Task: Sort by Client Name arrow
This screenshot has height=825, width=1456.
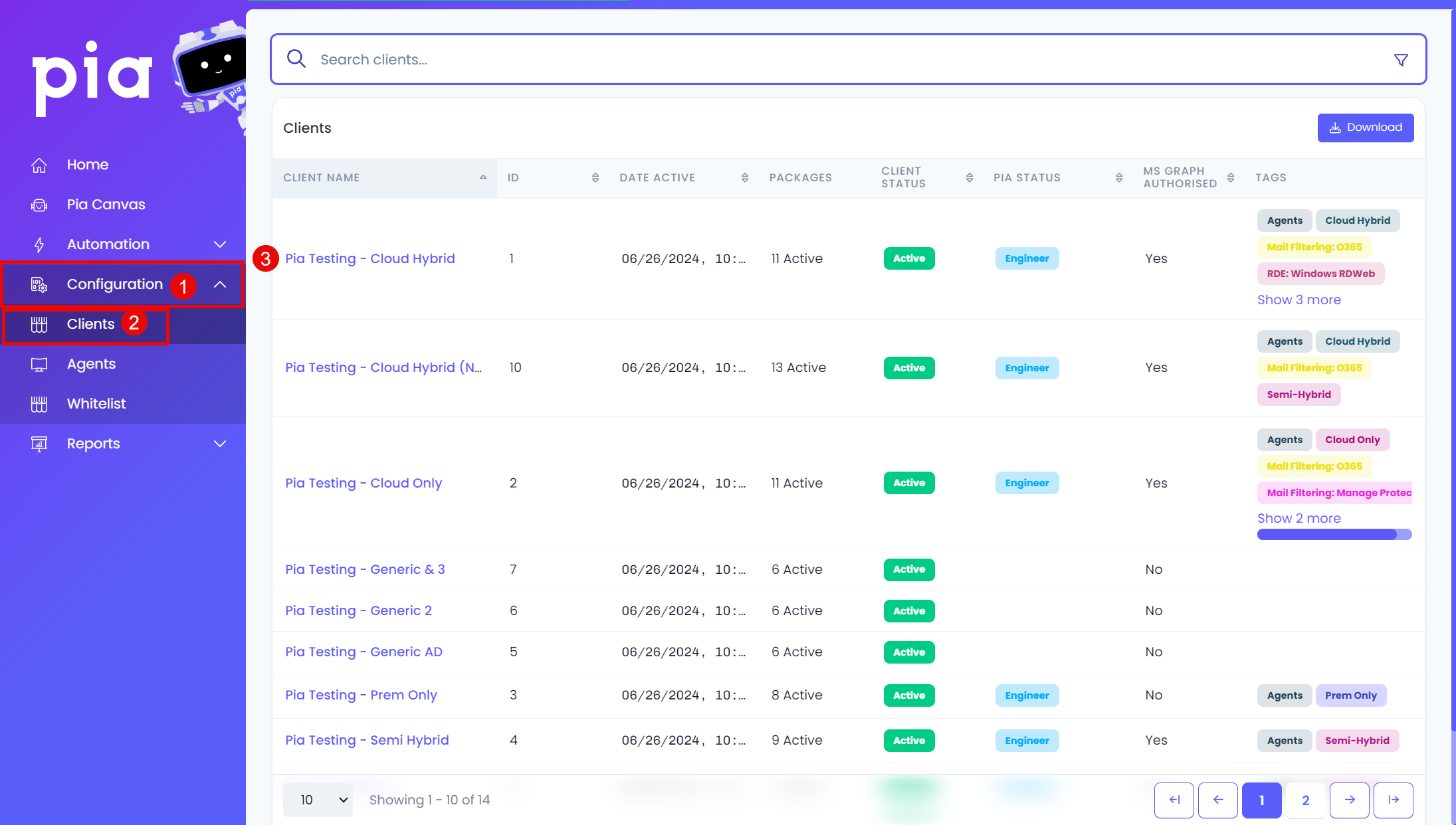Action: [483, 177]
